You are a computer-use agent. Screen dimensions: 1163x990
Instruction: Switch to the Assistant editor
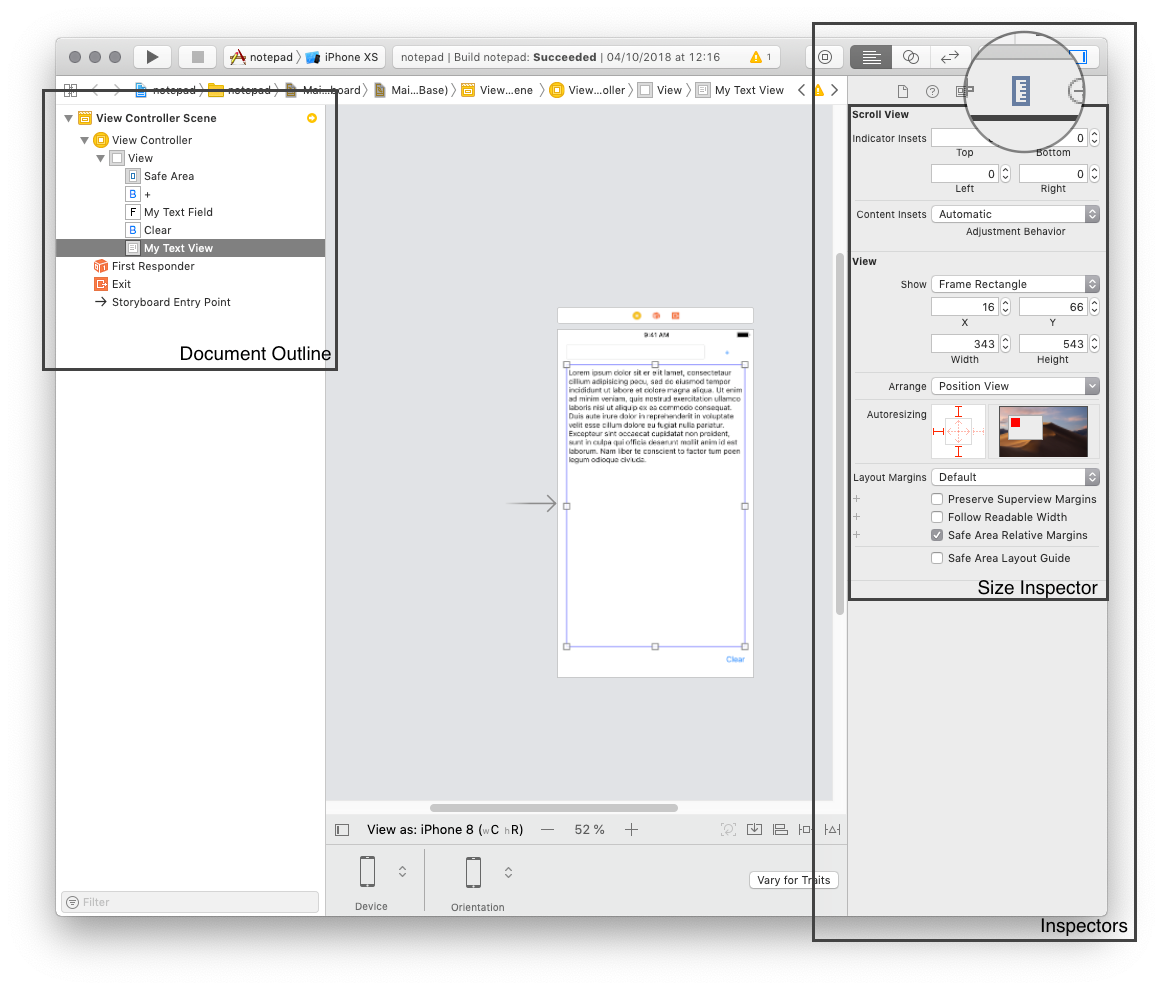pos(910,57)
